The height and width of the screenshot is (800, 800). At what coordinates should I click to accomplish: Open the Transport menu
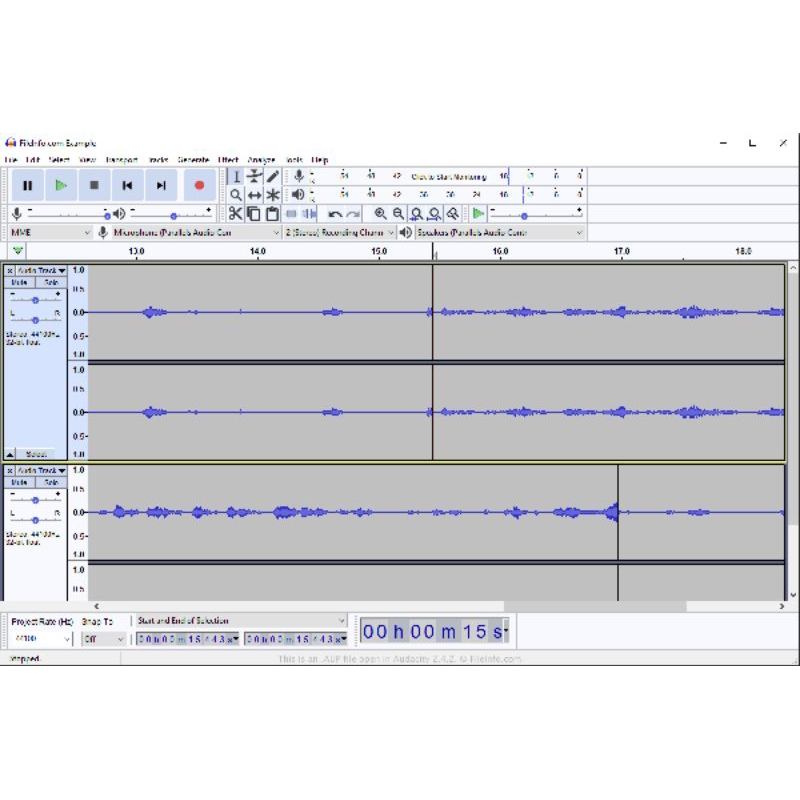(121, 160)
